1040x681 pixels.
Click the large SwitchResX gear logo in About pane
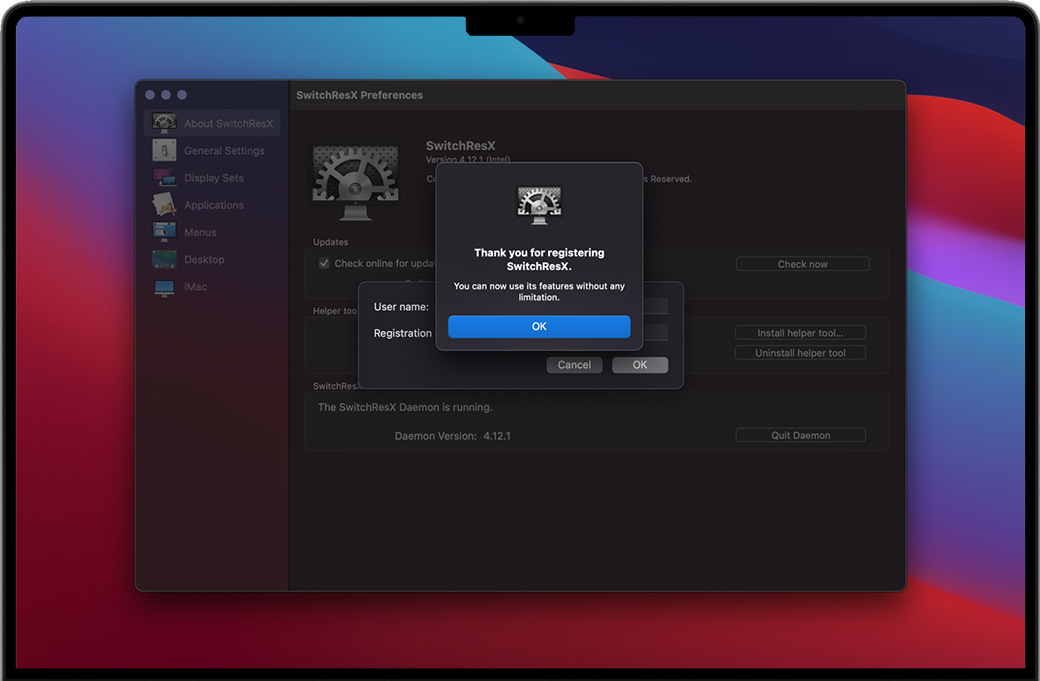click(x=356, y=182)
